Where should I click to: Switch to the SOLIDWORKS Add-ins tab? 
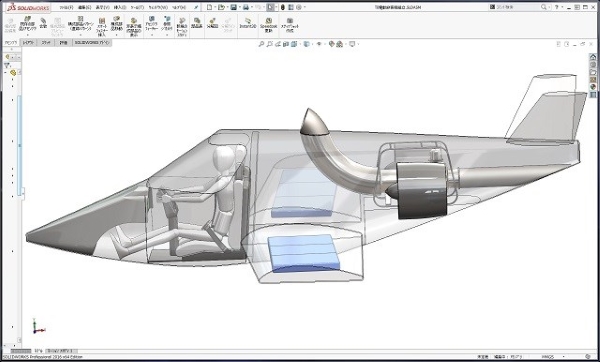tap(92, 43)
